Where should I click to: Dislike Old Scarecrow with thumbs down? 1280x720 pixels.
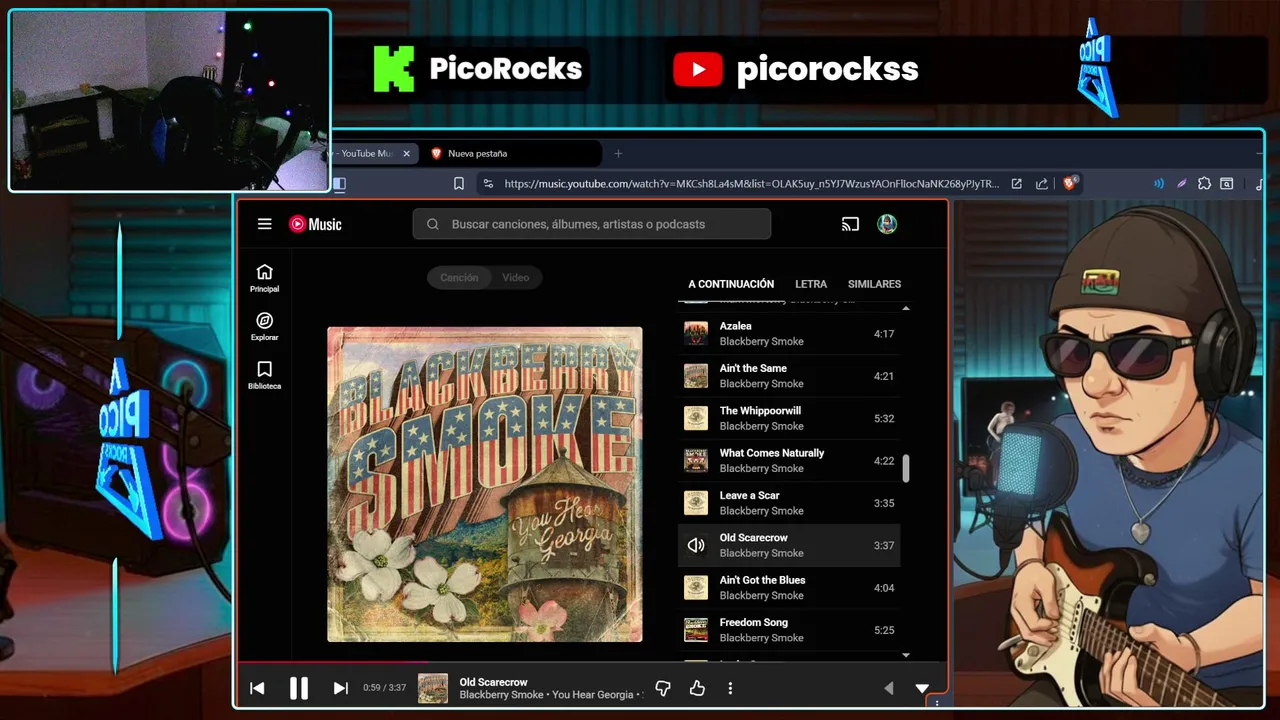point(662,688)
